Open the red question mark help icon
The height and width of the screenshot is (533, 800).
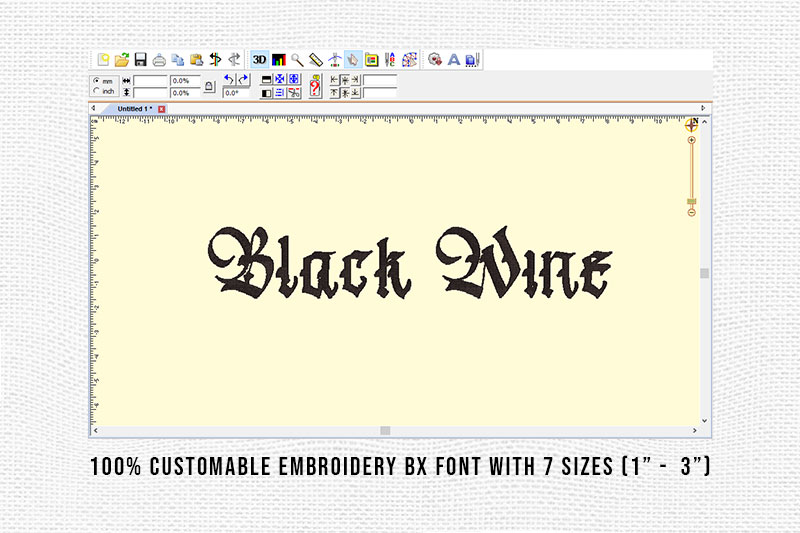316,86
